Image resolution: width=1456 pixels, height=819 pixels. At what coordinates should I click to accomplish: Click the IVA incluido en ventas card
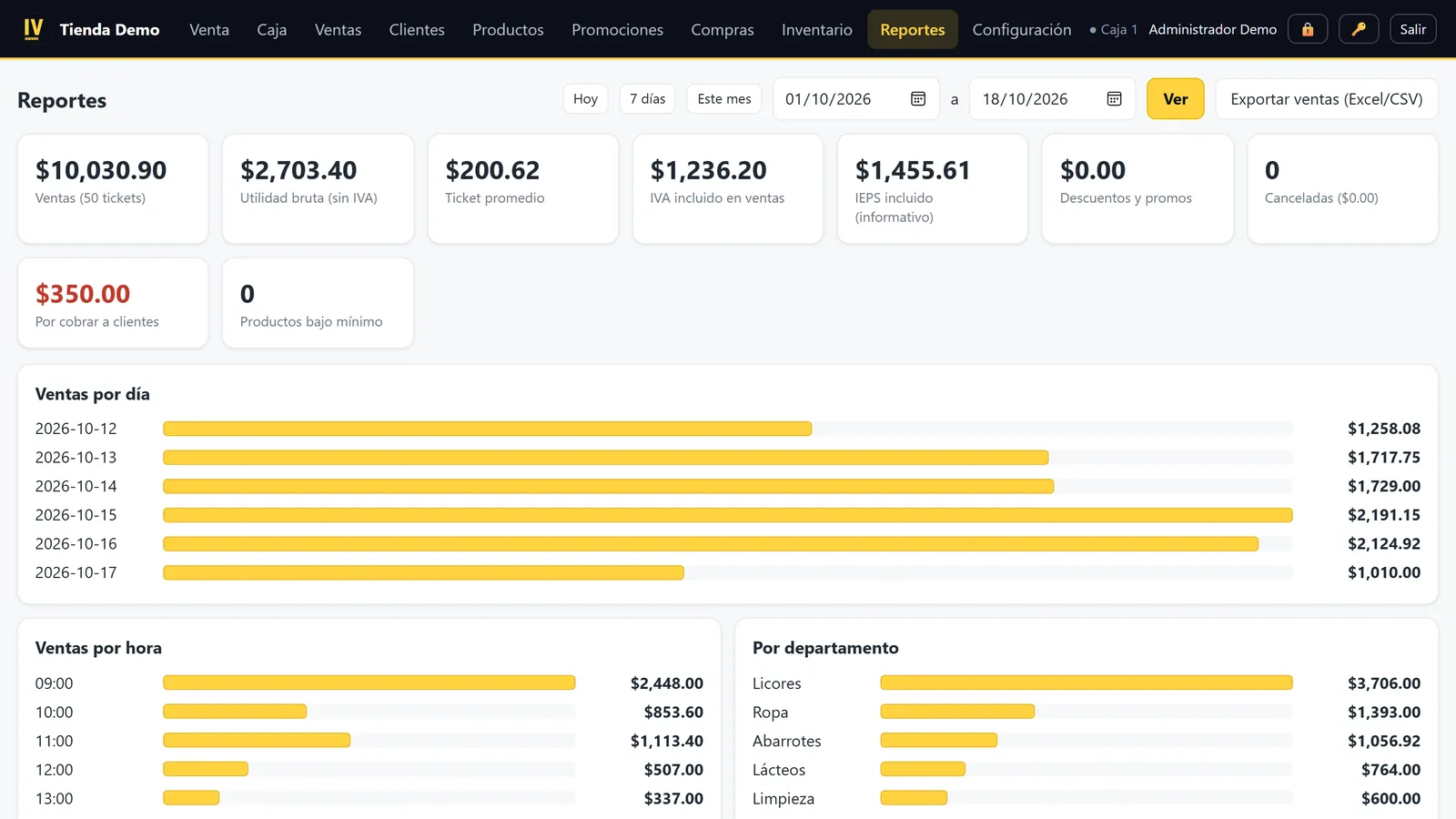click(728, 189)
